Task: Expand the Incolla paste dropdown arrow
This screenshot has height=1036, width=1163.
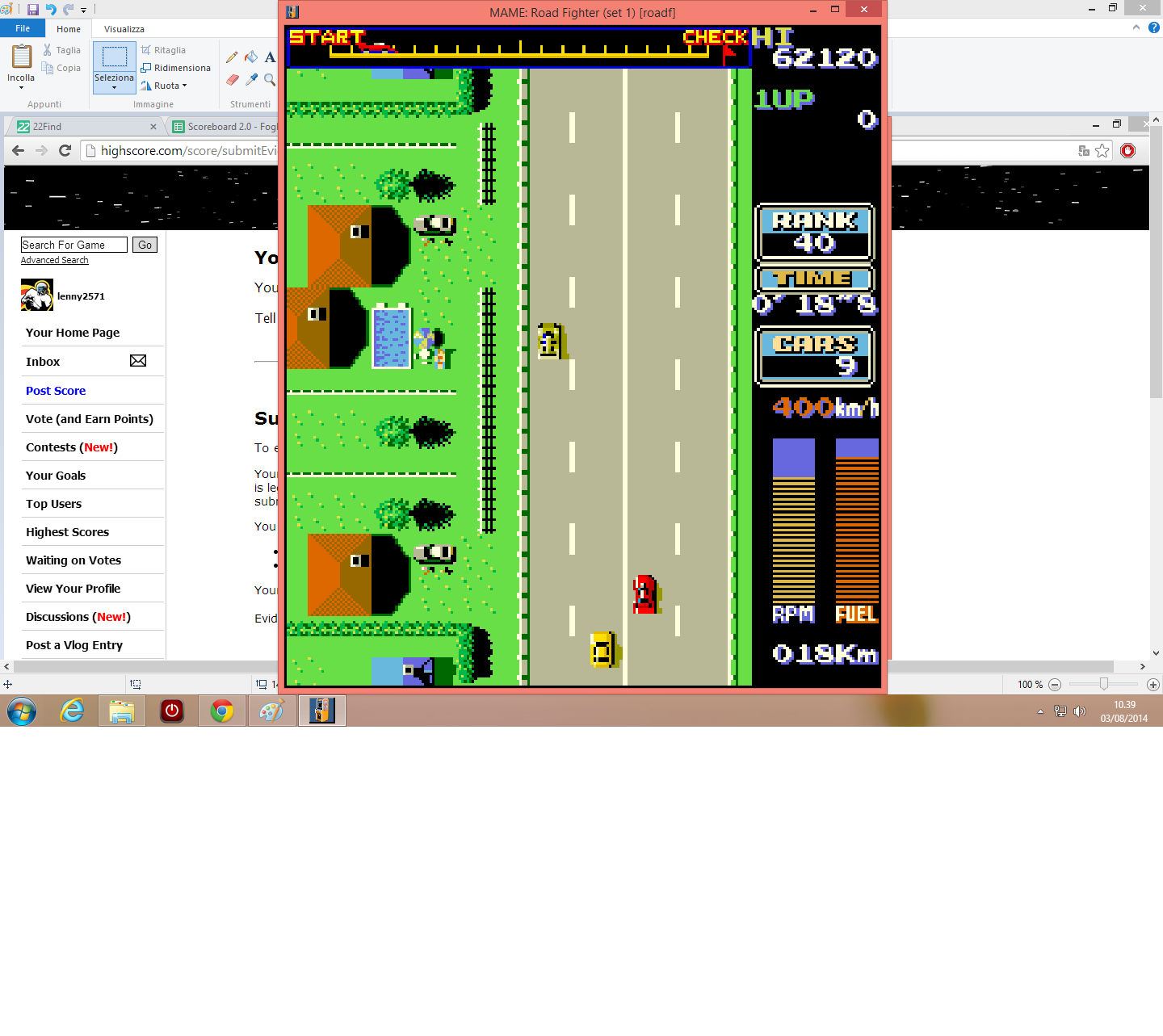Action: point(21,87)
